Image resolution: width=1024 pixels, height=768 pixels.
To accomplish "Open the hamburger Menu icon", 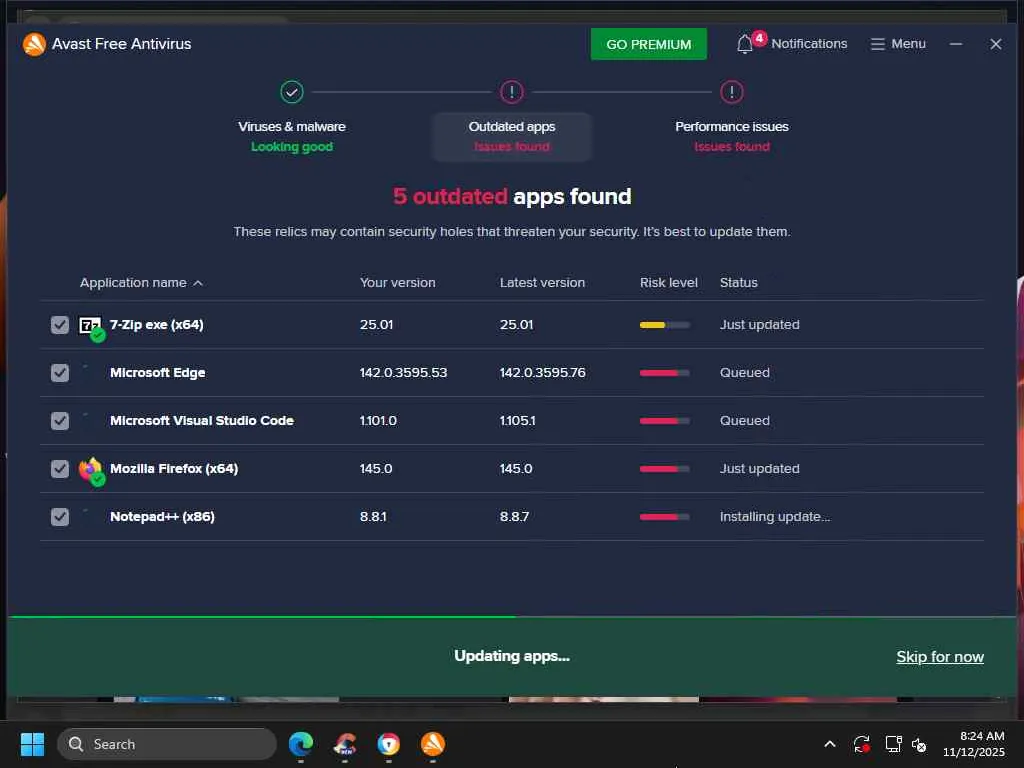I will [877, 44].
